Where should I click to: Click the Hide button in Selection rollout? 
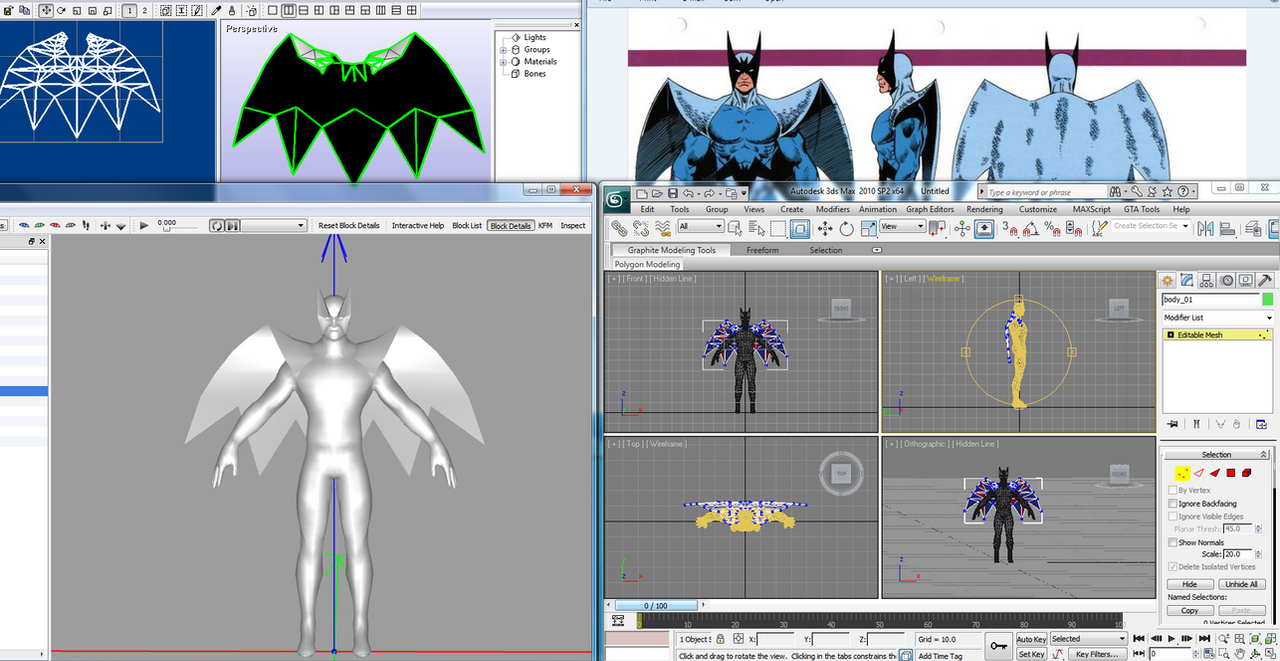[1189, 584]
